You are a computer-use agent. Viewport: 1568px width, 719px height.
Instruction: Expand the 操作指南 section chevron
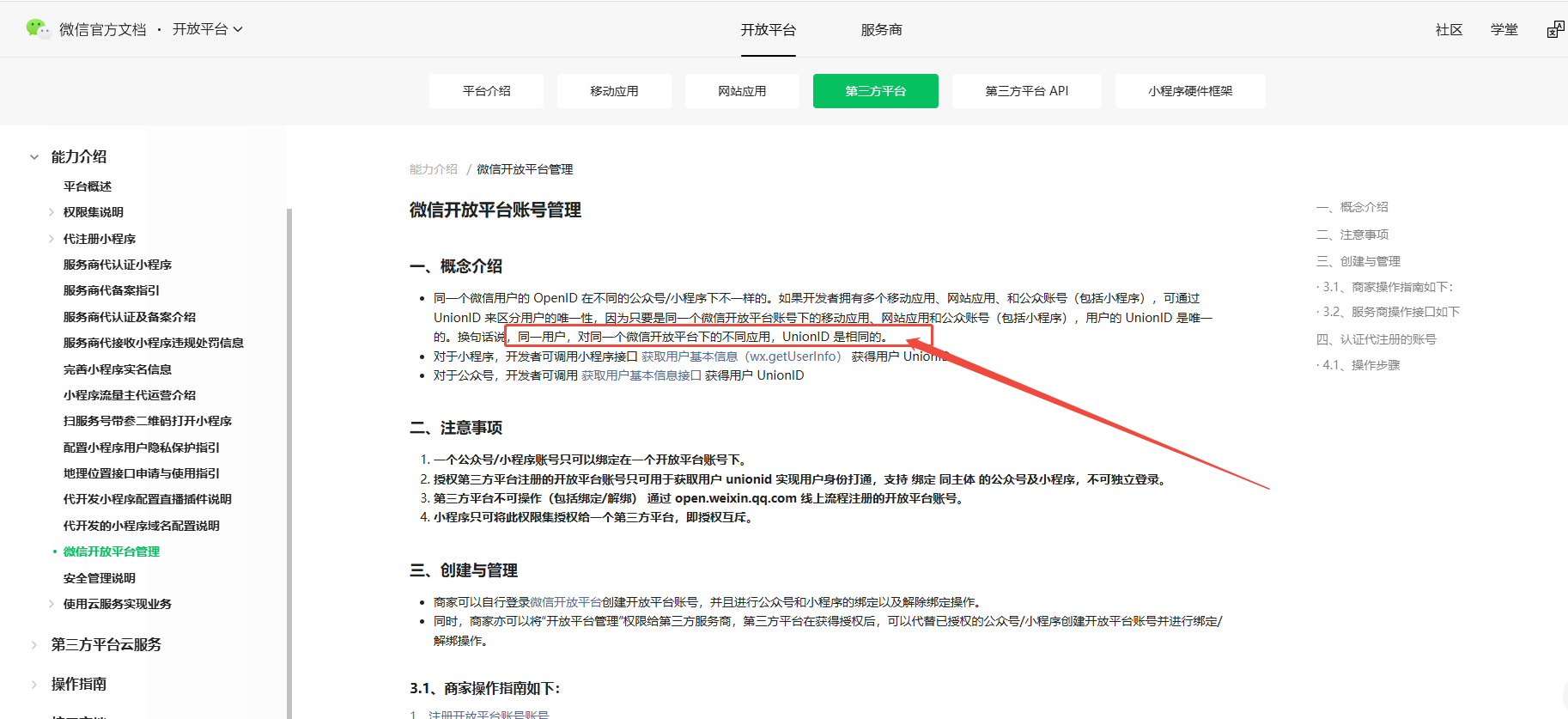[x=34, y=685]
